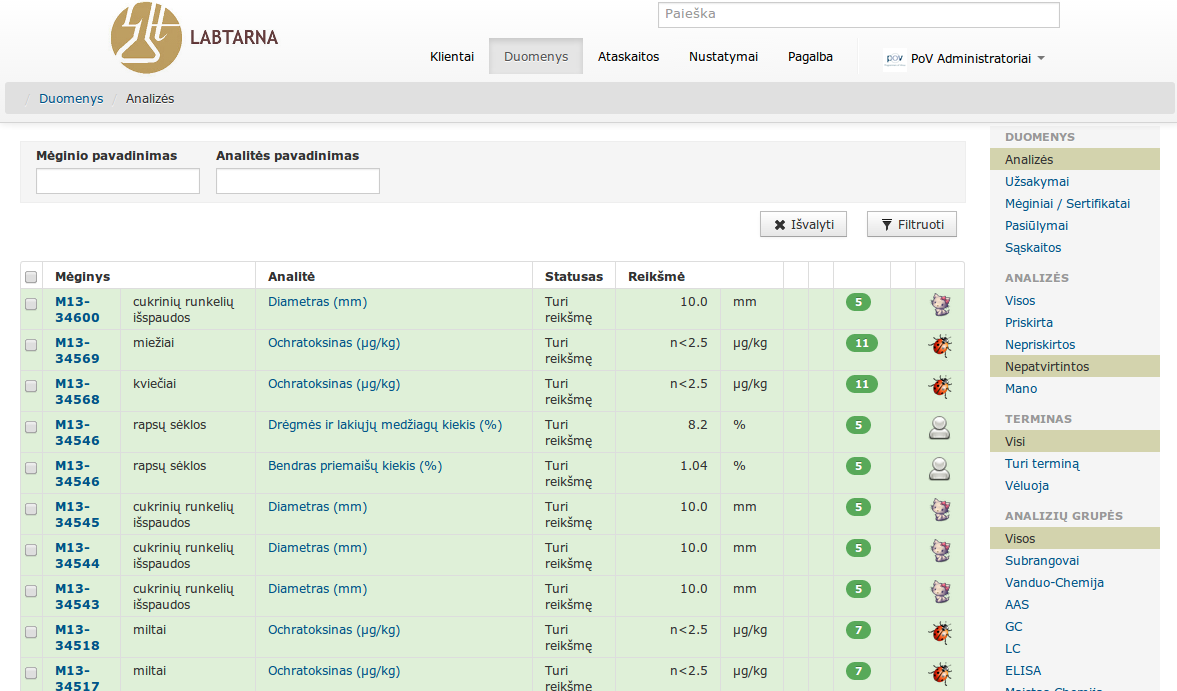The width and height of the screenshot is (1177, 691).
Task: Open Užsakymai link in sidebar
Action: (x=1036, y=182)
